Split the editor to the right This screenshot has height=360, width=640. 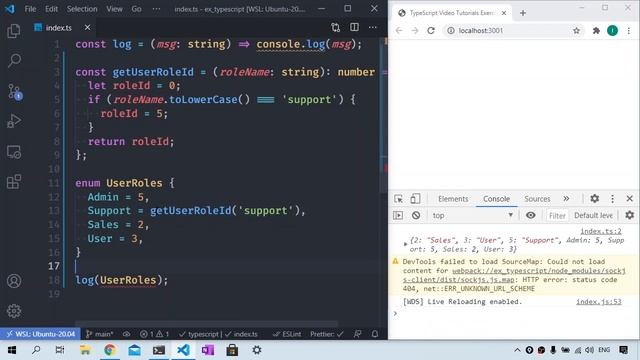point(354,27)
